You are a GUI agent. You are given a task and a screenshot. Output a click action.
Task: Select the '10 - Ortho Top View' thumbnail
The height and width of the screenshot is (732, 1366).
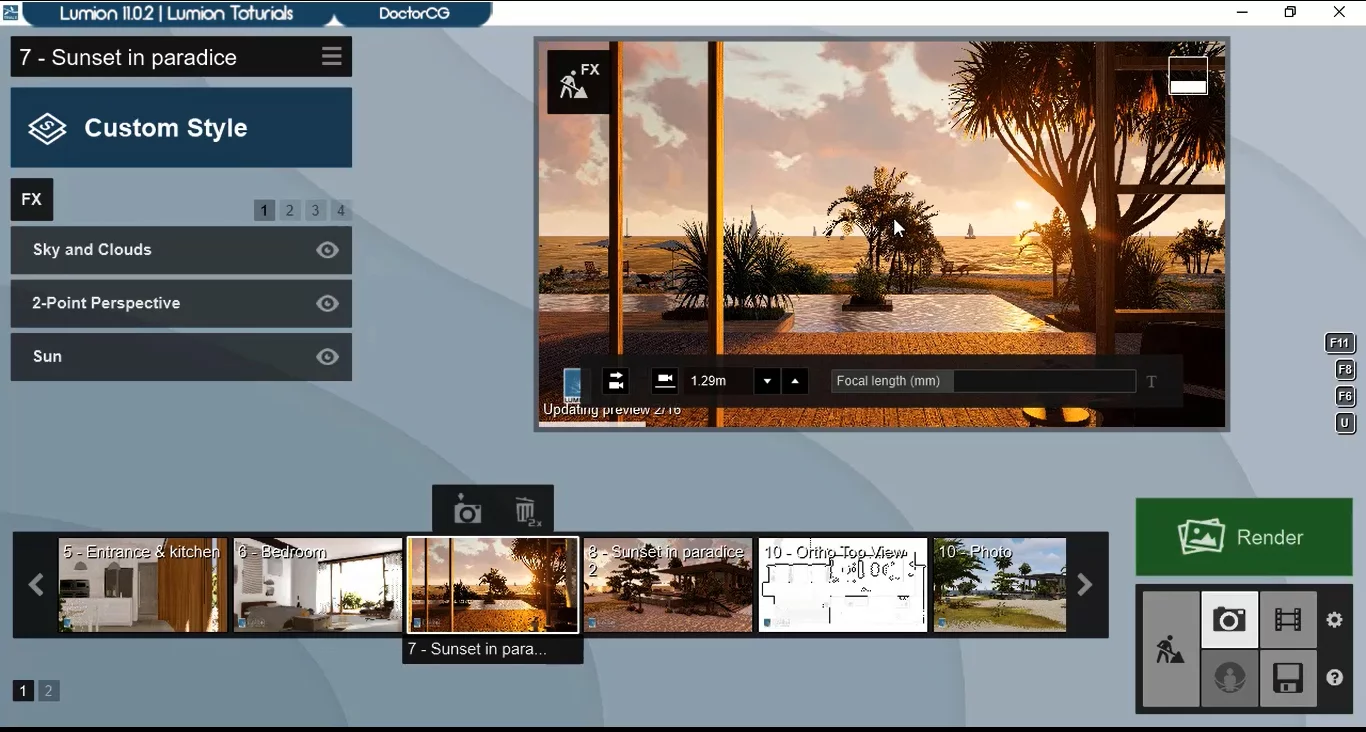(x=843, y=585)
